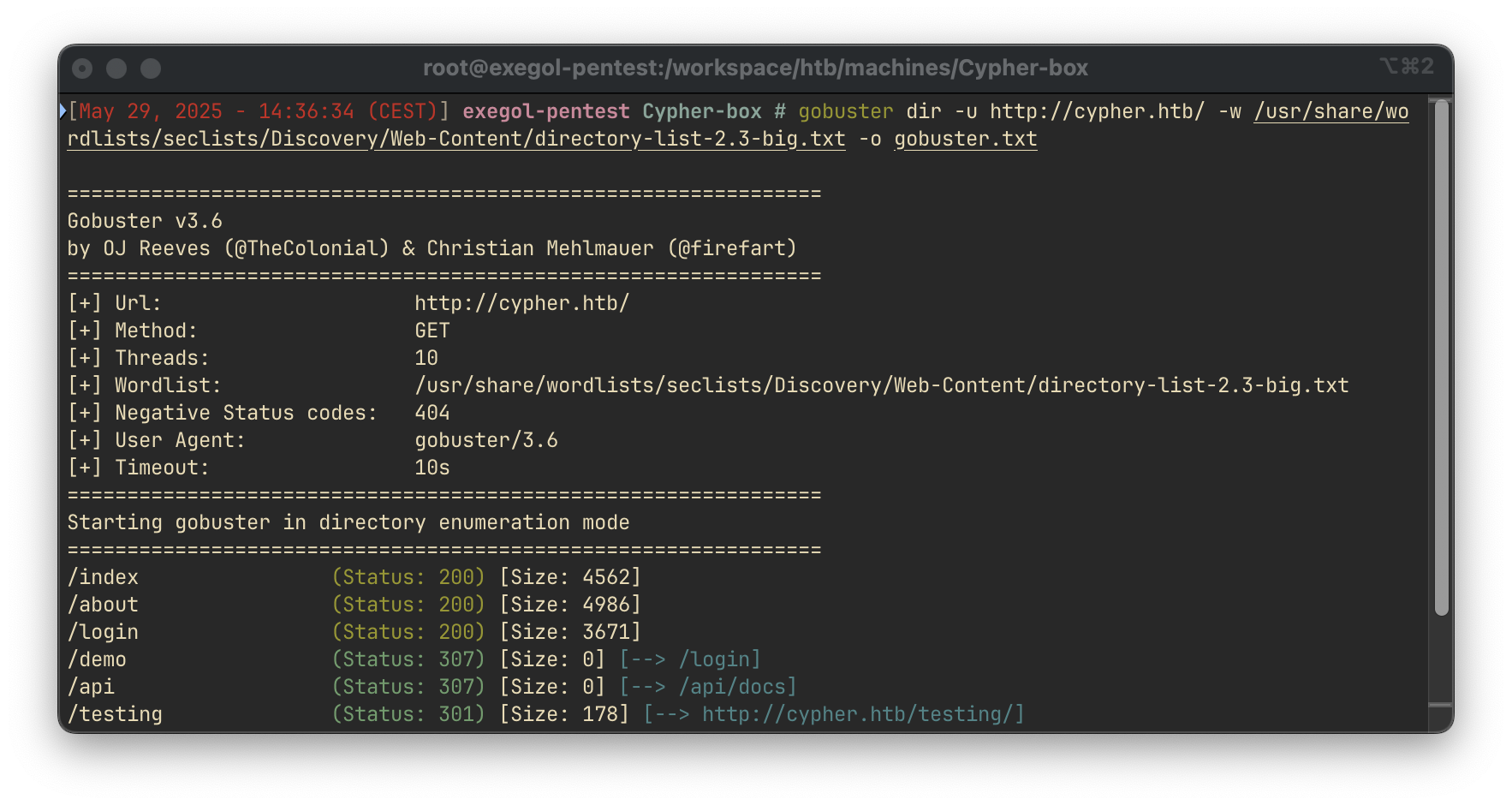This screenshot has width=1512, height=805.
Task: Select the /testing result entry
Action: coord(115,714)
